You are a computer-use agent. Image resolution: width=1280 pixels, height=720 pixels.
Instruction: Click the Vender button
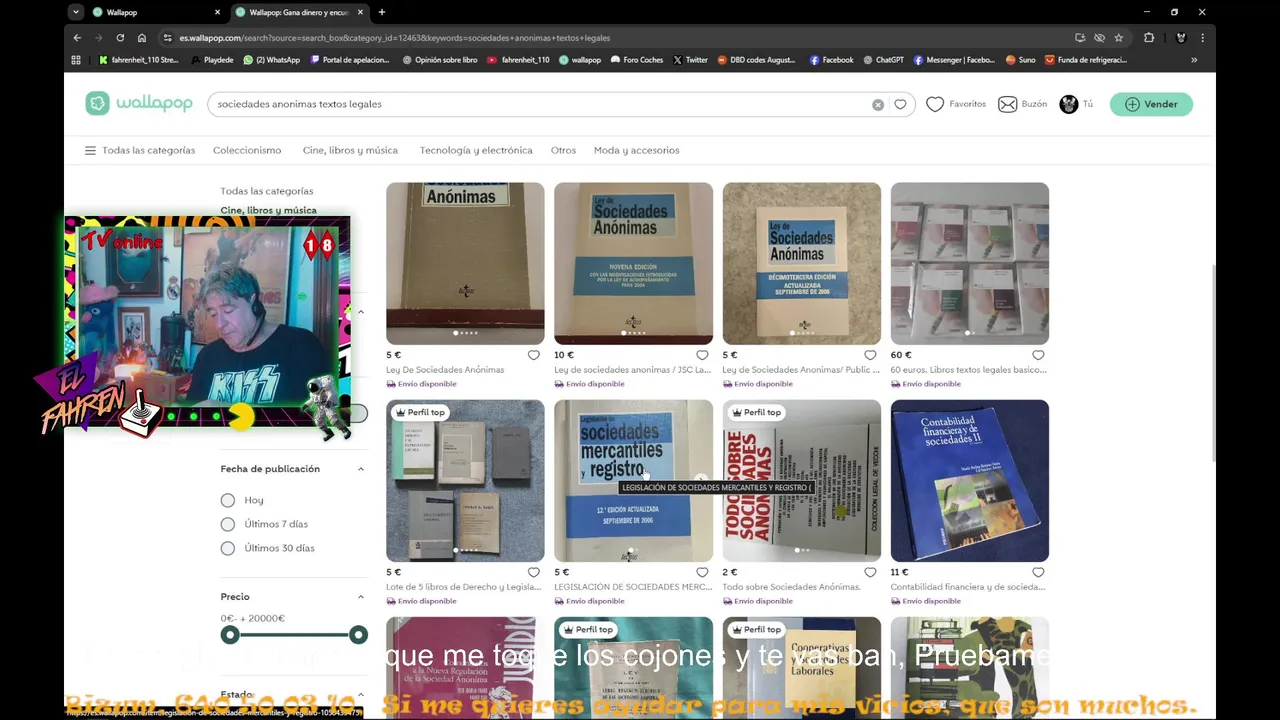pyautogui.click(x=1151, y=104)
